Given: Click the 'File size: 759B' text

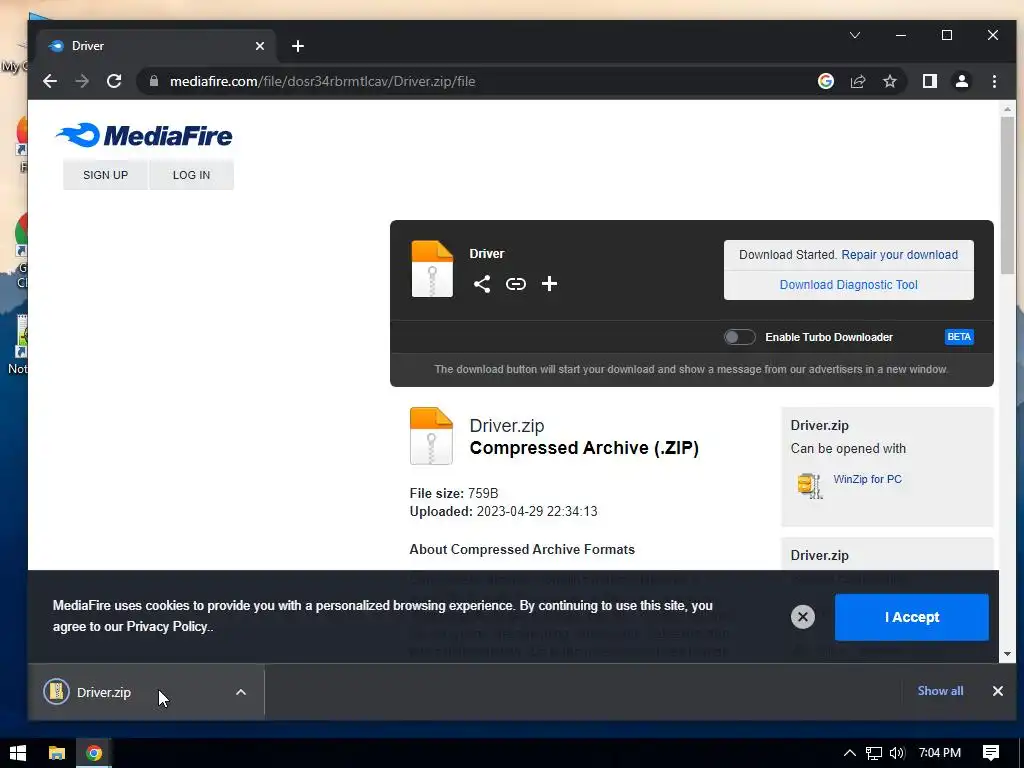Looking at the screenshot, I should (454, 493).
